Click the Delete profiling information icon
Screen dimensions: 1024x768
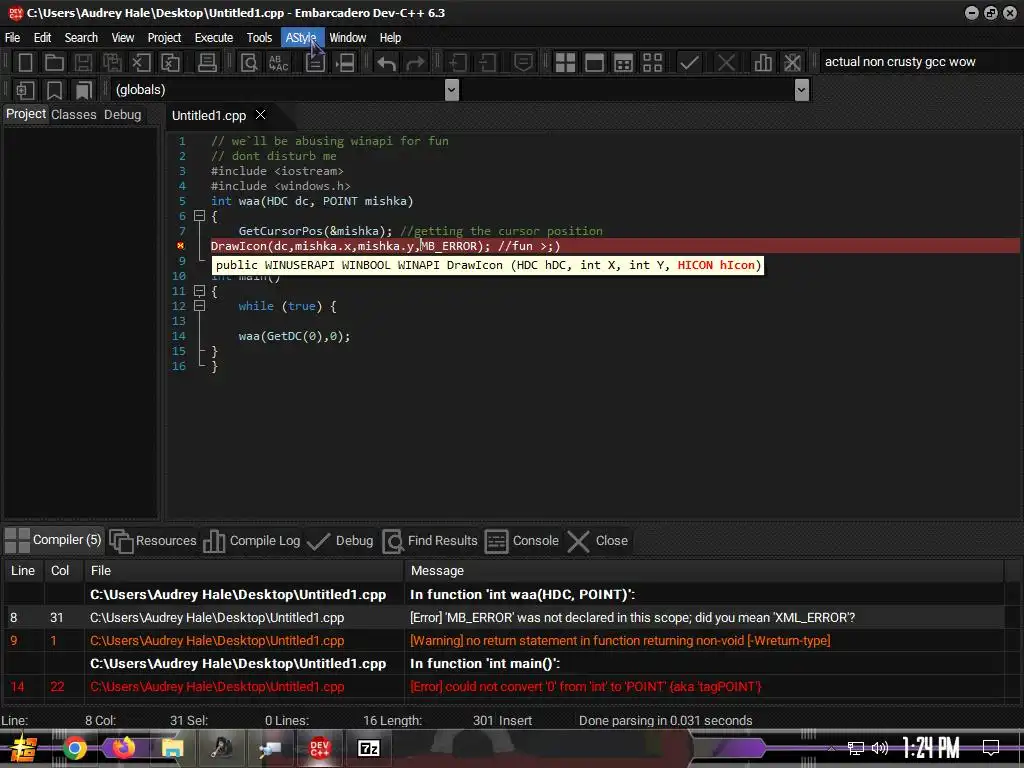[792, 63]
